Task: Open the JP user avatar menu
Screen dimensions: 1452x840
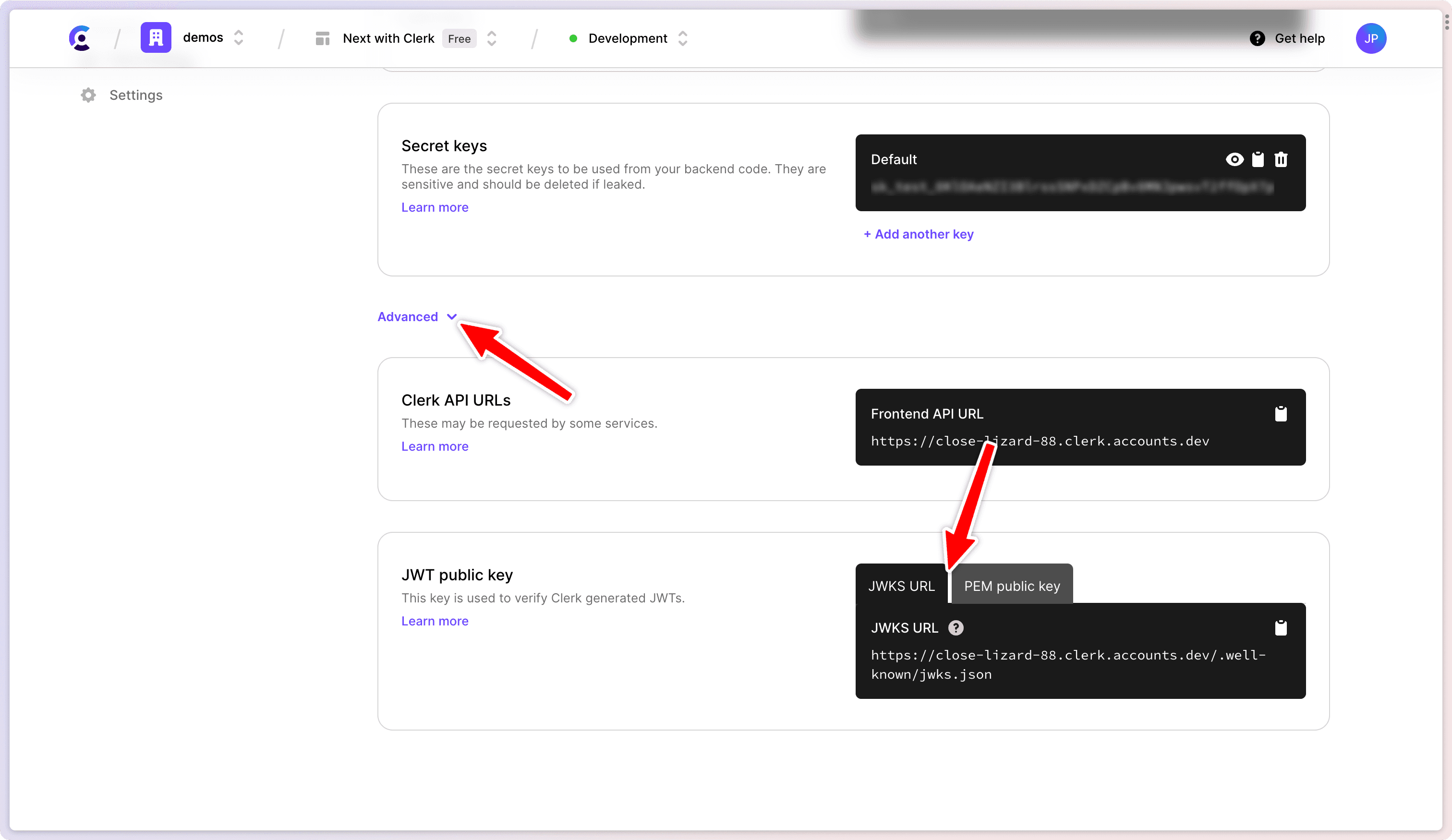Action: [1371, 38]
